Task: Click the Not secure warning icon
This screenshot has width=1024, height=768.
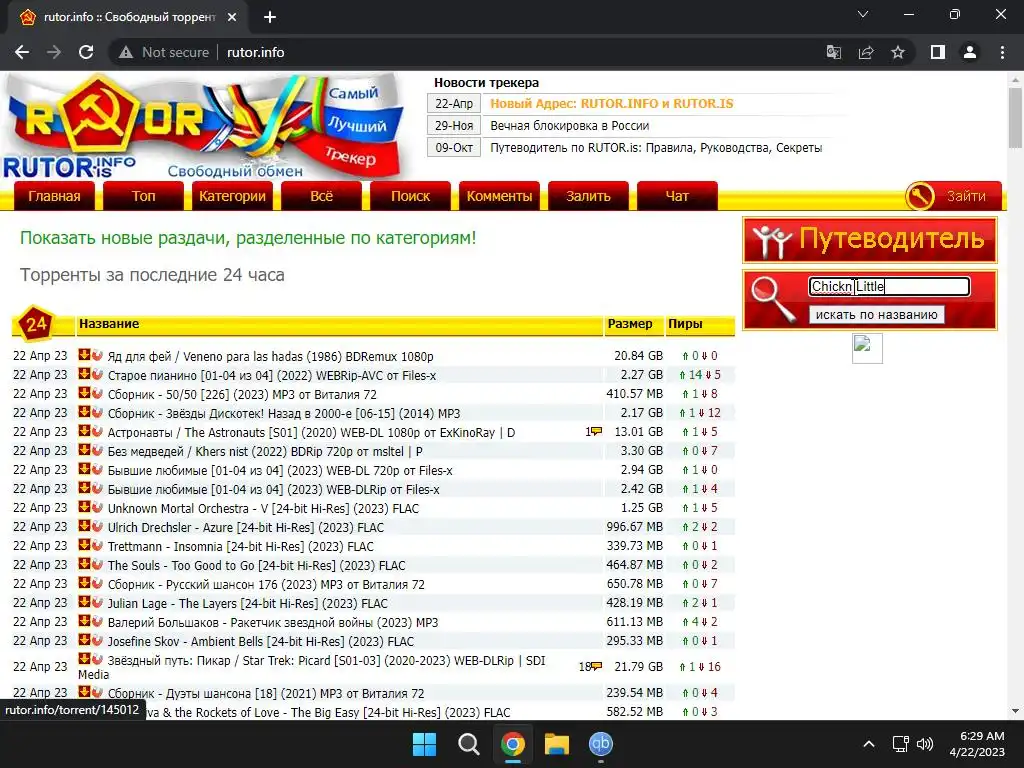Action: (x=126, y=52)
